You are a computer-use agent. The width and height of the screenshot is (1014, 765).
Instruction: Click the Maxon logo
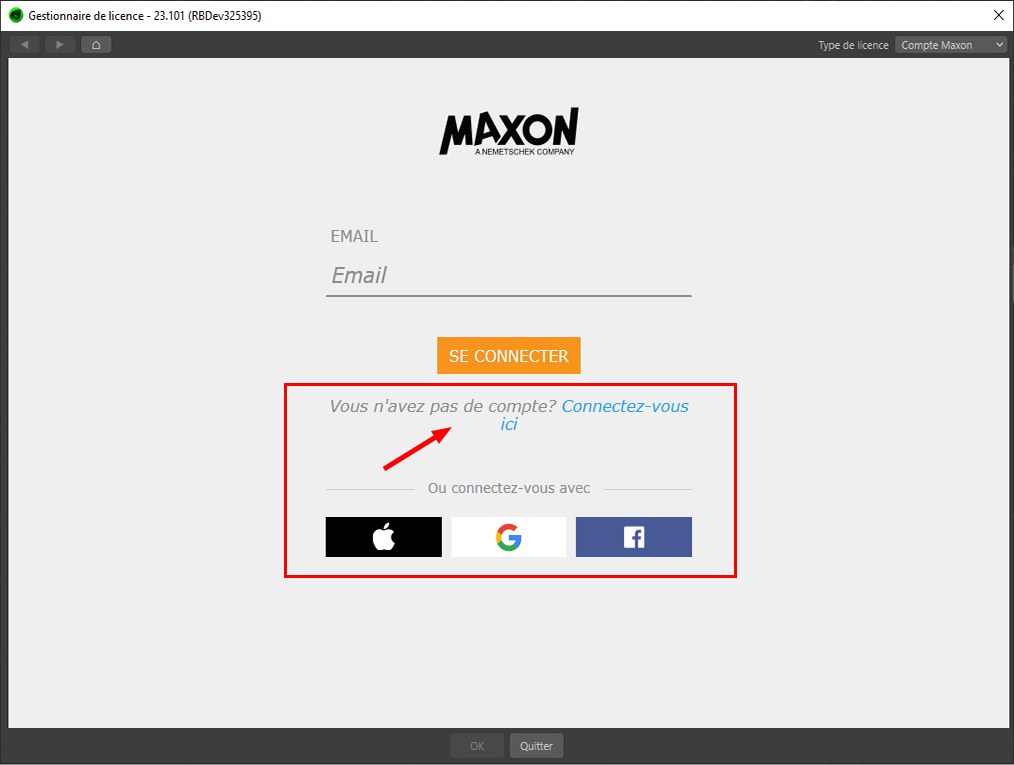click(x=509, y=131)
